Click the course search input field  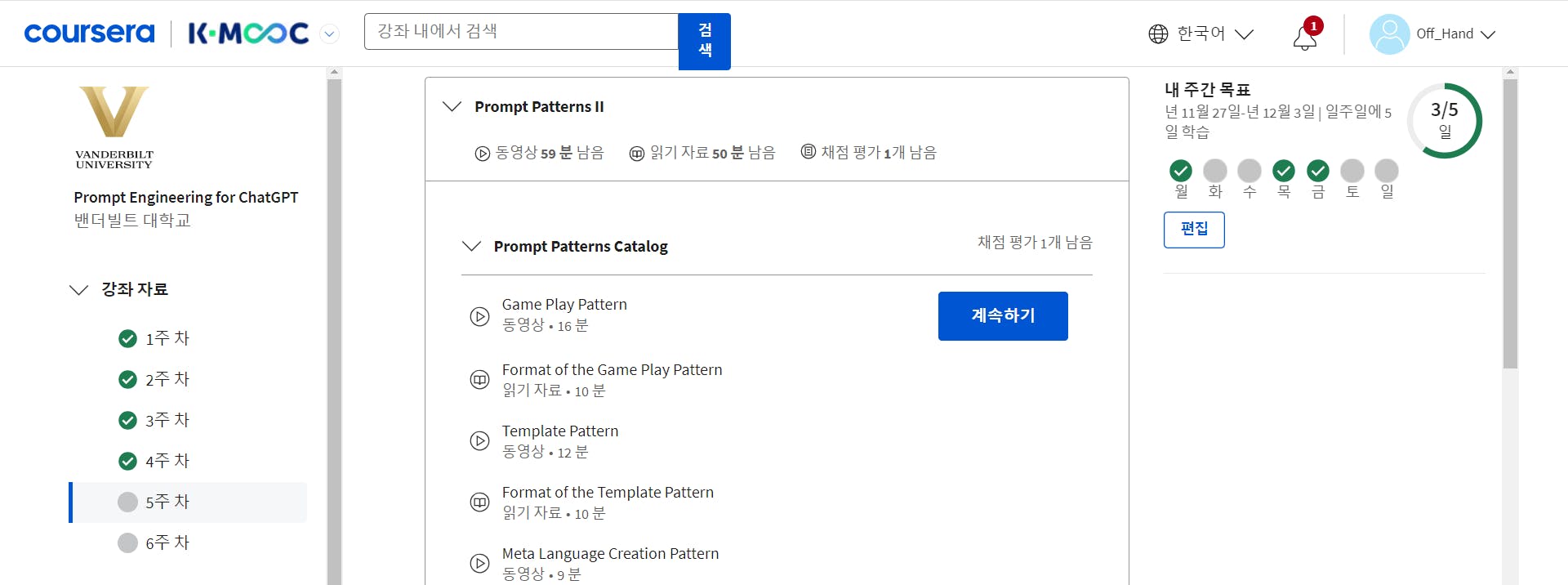click(521, 32)
